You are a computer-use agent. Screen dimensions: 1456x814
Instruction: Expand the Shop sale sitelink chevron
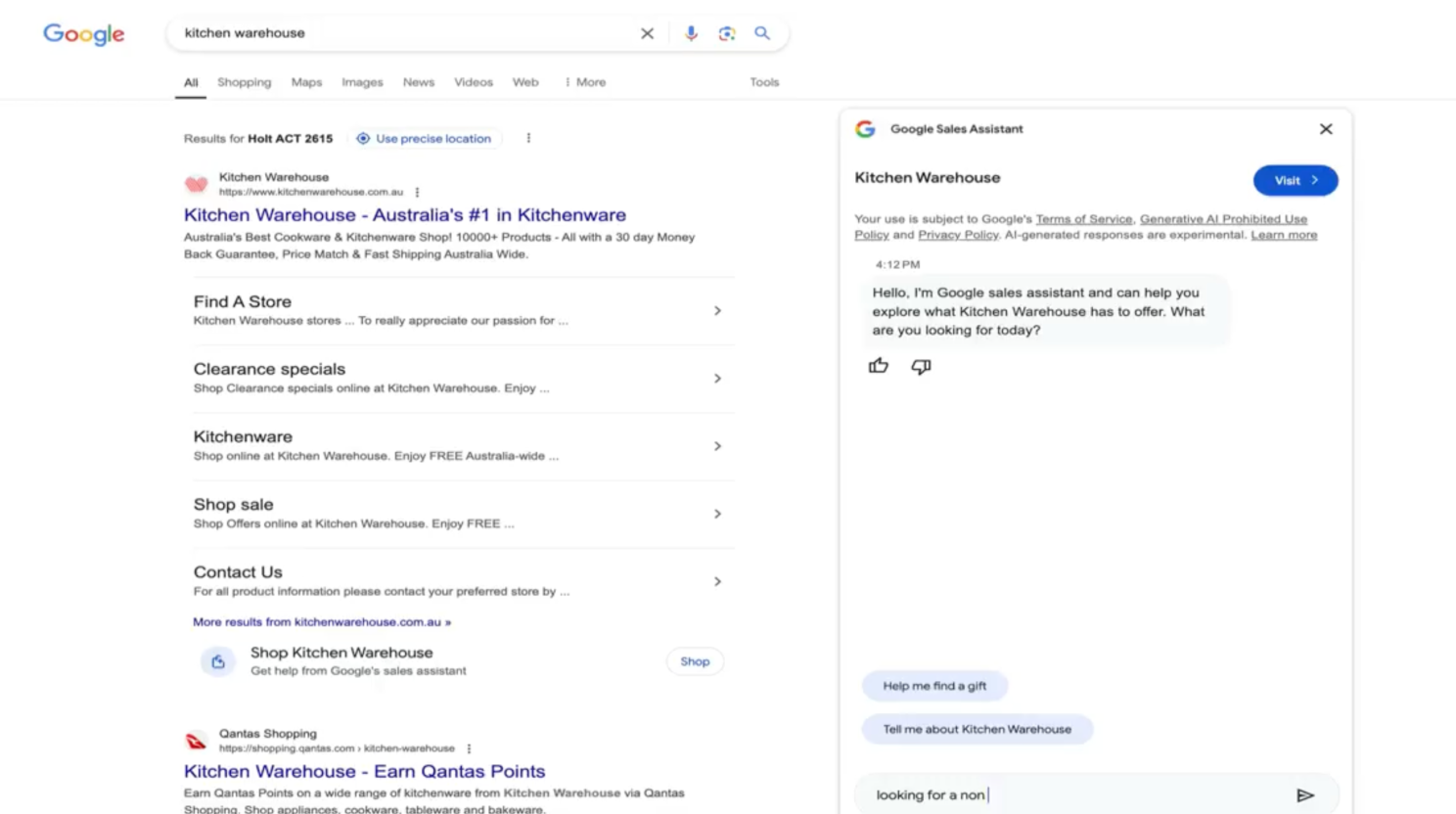coord(717,514)
